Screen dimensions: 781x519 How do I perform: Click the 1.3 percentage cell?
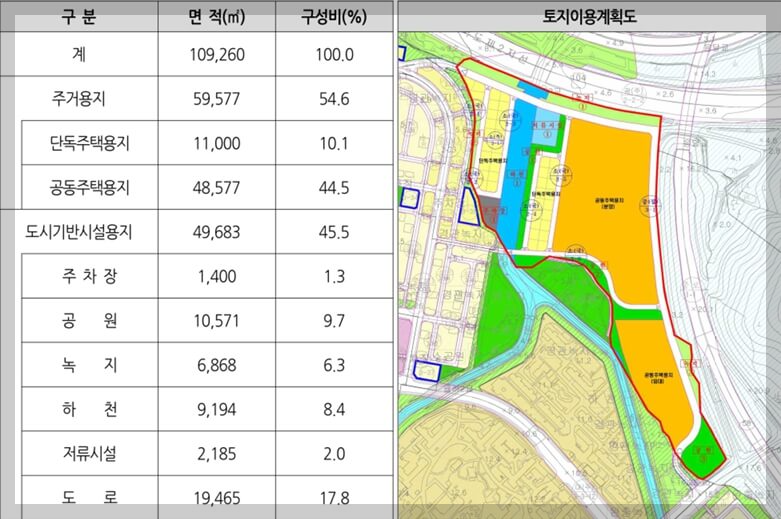tap(334, 276)
